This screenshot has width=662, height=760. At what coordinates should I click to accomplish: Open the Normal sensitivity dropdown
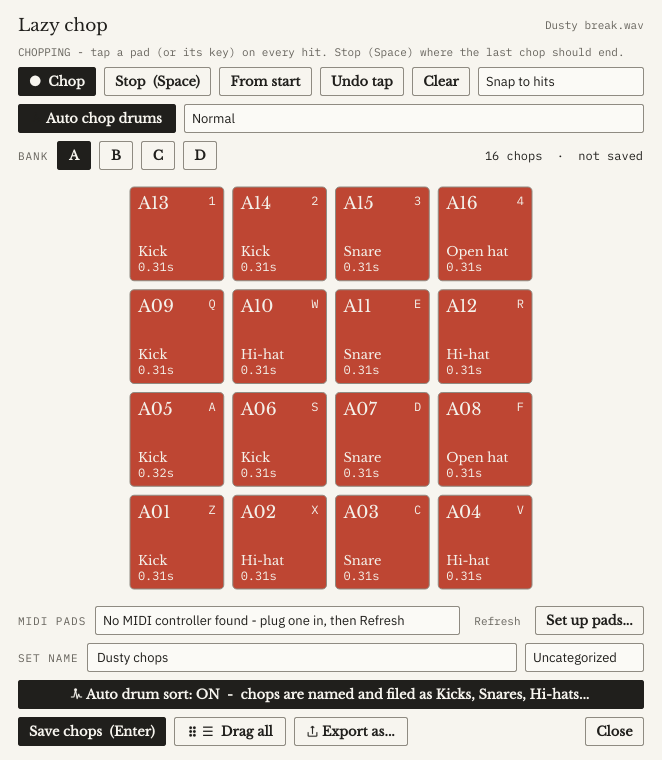point(414,118)
